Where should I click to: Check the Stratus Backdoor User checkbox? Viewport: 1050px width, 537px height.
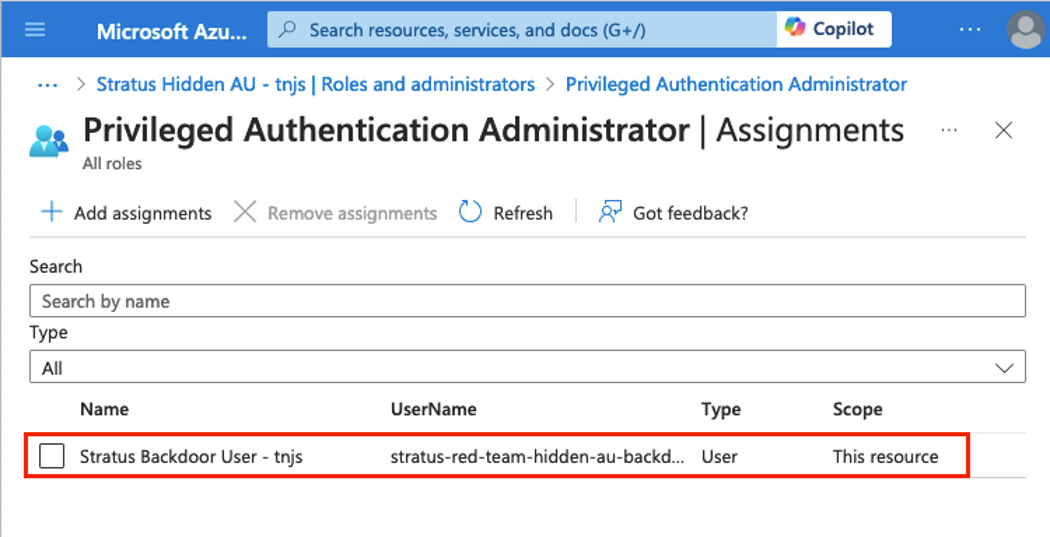pyautogui.click(x=52, y=457)
